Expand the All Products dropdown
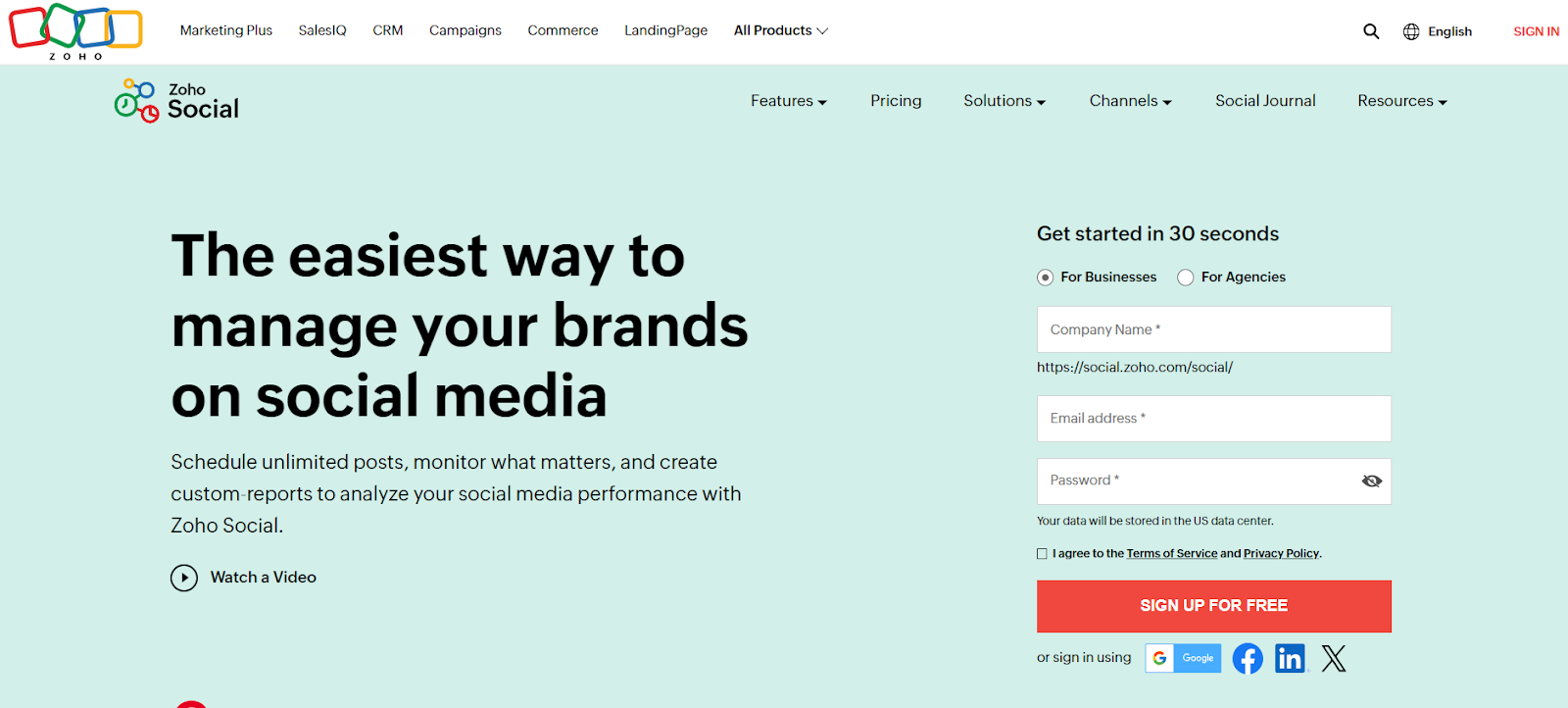Screen dimensions: 1568x708 (x=781, y=30)
